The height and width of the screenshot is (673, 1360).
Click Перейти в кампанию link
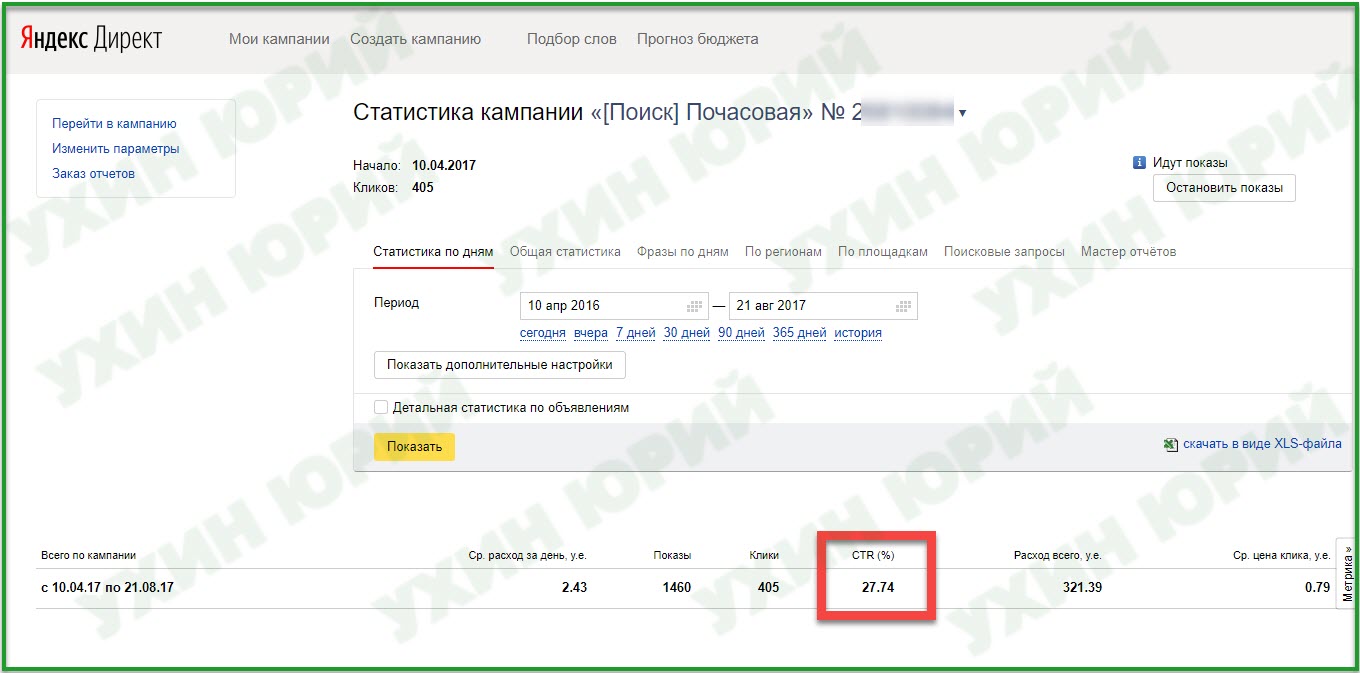coord(114,124)
